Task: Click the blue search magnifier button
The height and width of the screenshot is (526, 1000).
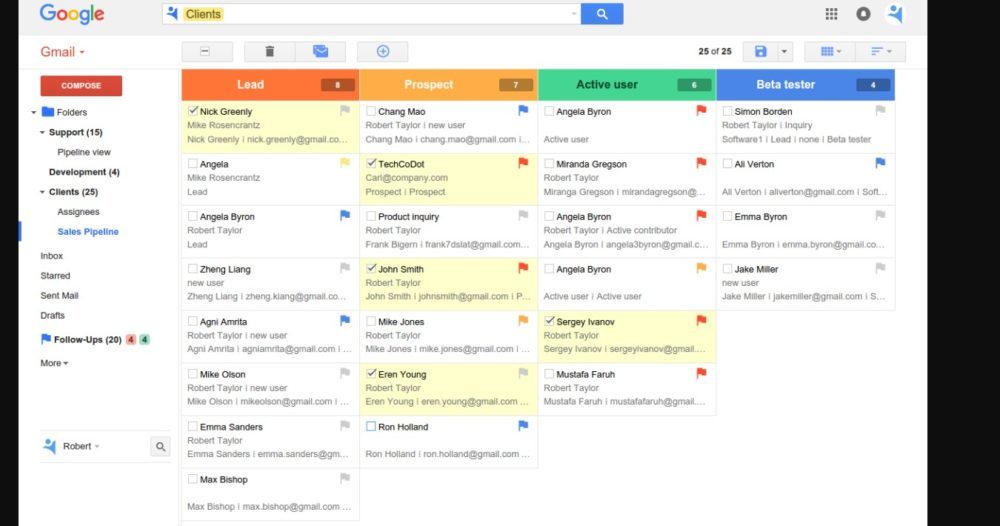Action: (602, 14)
